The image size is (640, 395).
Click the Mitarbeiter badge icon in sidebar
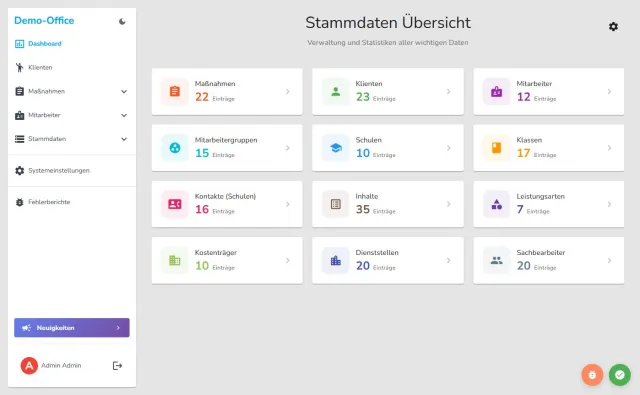19,115
